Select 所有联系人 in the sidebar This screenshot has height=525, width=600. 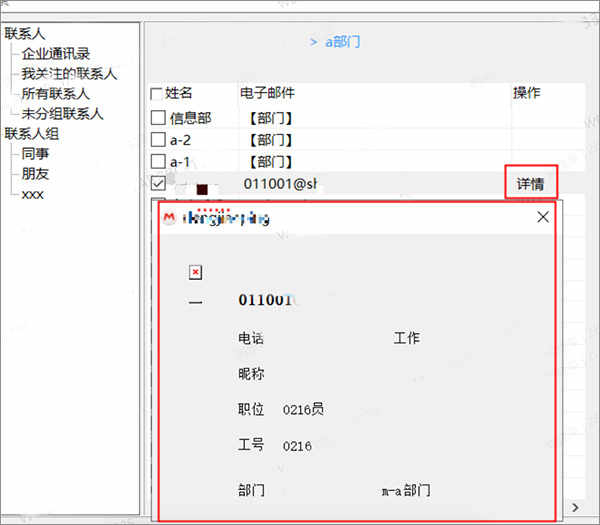55,93
